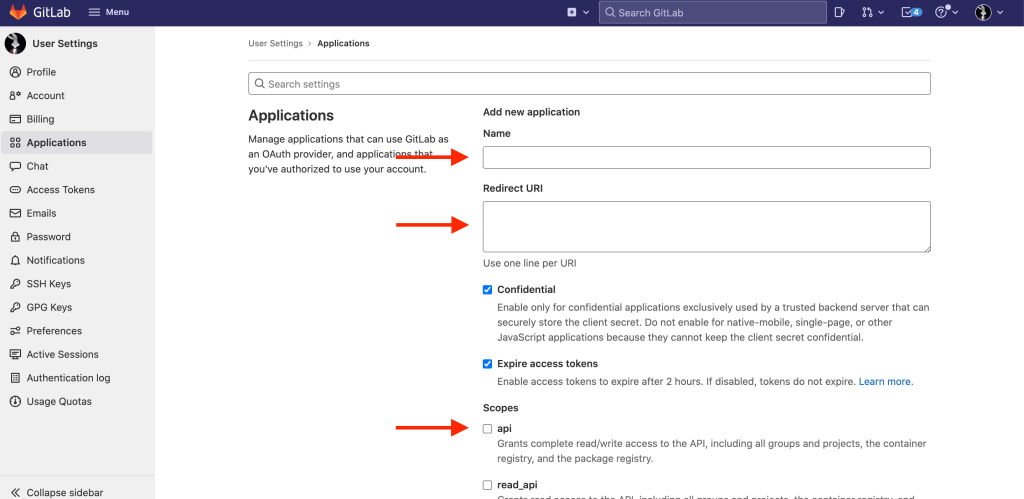Go to Account settings
The image size is (1024, 499).
pyautogui.click(x=46, y=95)
